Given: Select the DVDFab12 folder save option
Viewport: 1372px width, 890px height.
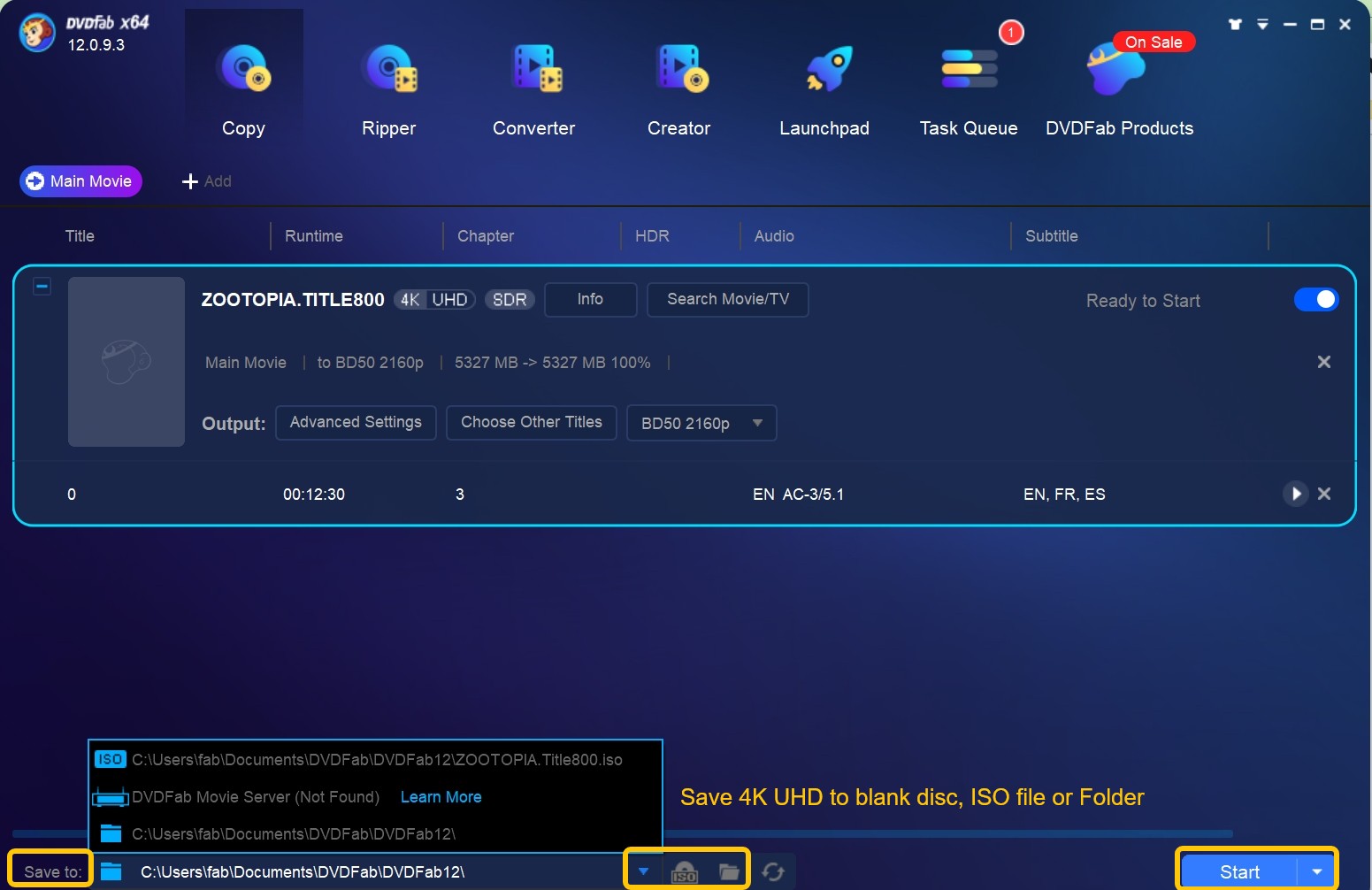Looking at the screenshot, I should [x=376, y=834].
